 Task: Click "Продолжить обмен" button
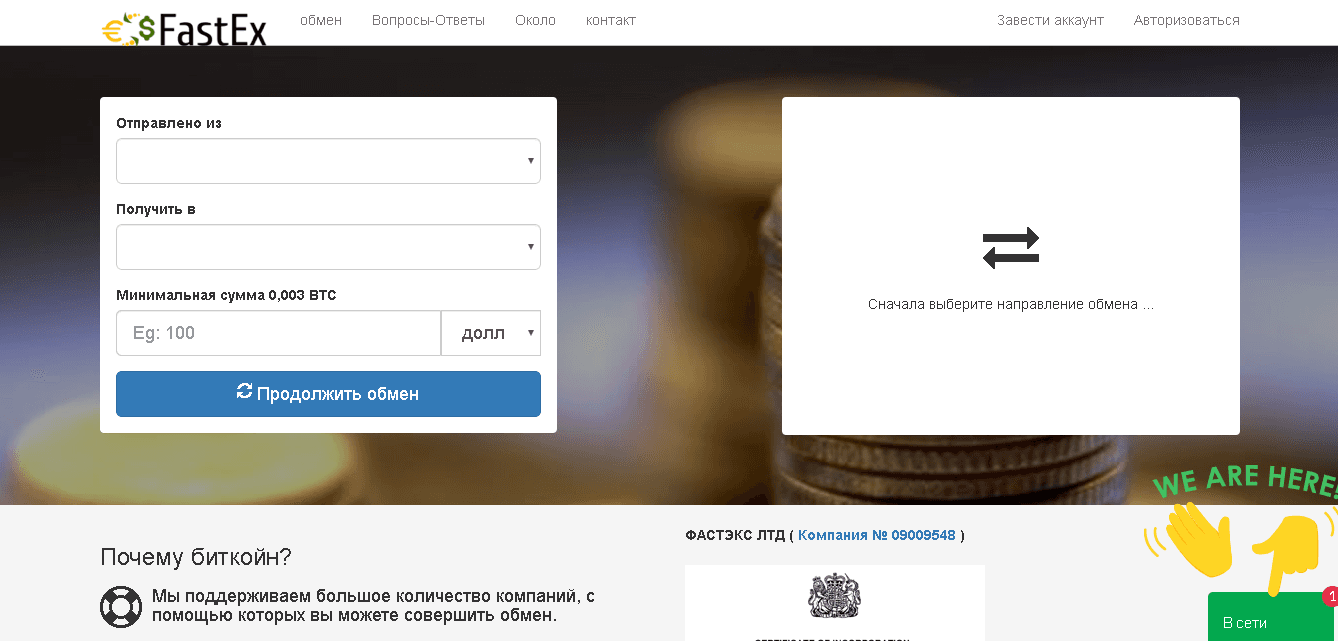(328, 394)
